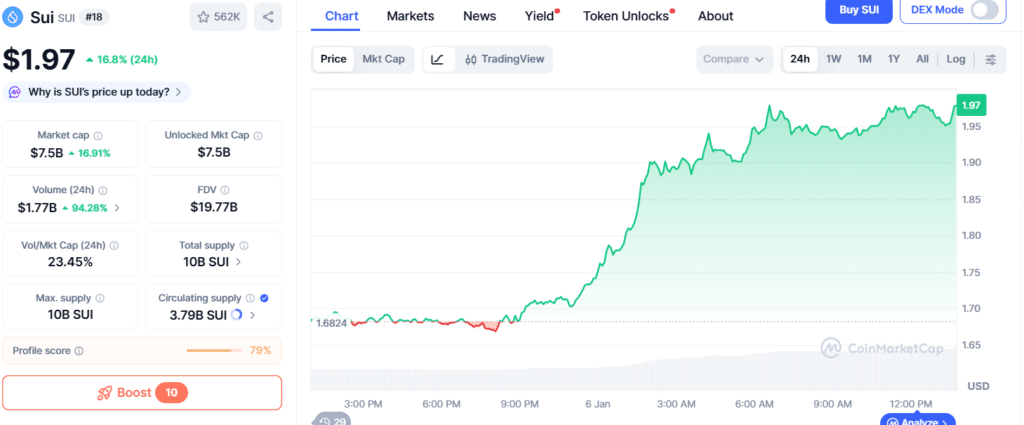The width and height of the screenshot is (1024, 425).
Task: Select the 1Y time range
Action: (x=894, y=59)
